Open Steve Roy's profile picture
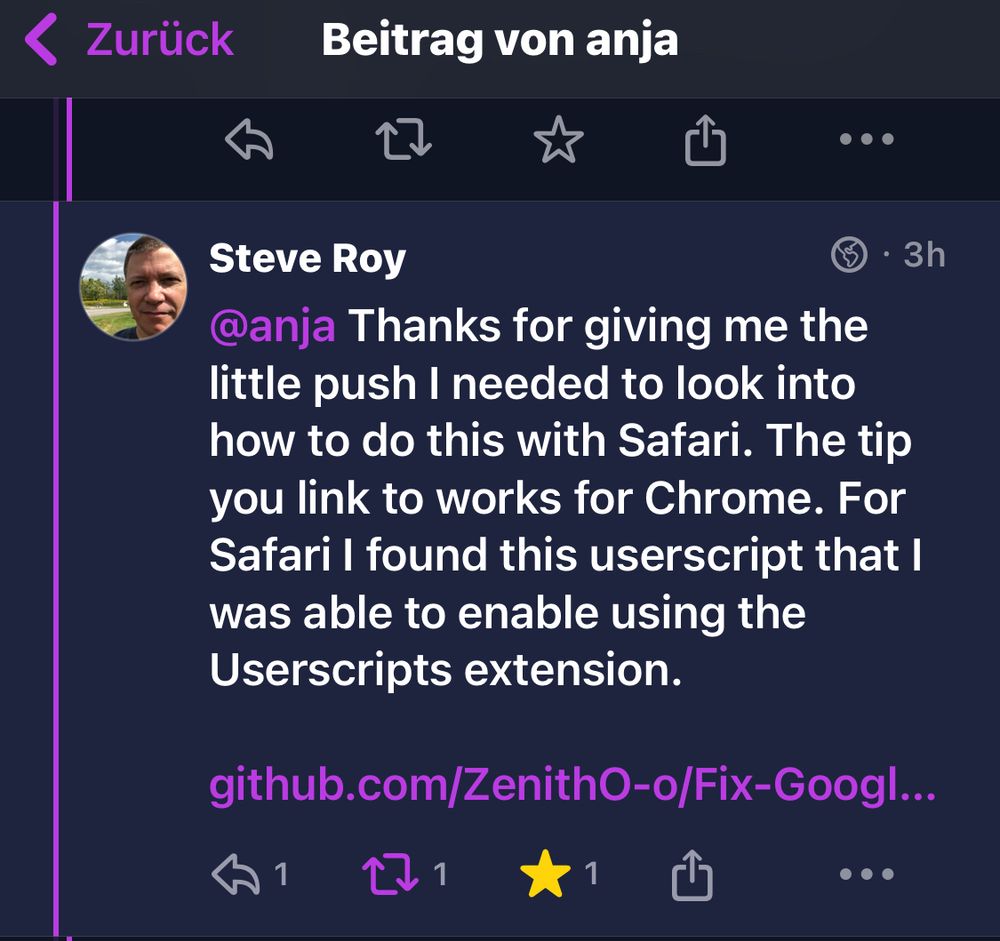The width and height of the screenshot is (1000, 941). click(x=133, y=288)
